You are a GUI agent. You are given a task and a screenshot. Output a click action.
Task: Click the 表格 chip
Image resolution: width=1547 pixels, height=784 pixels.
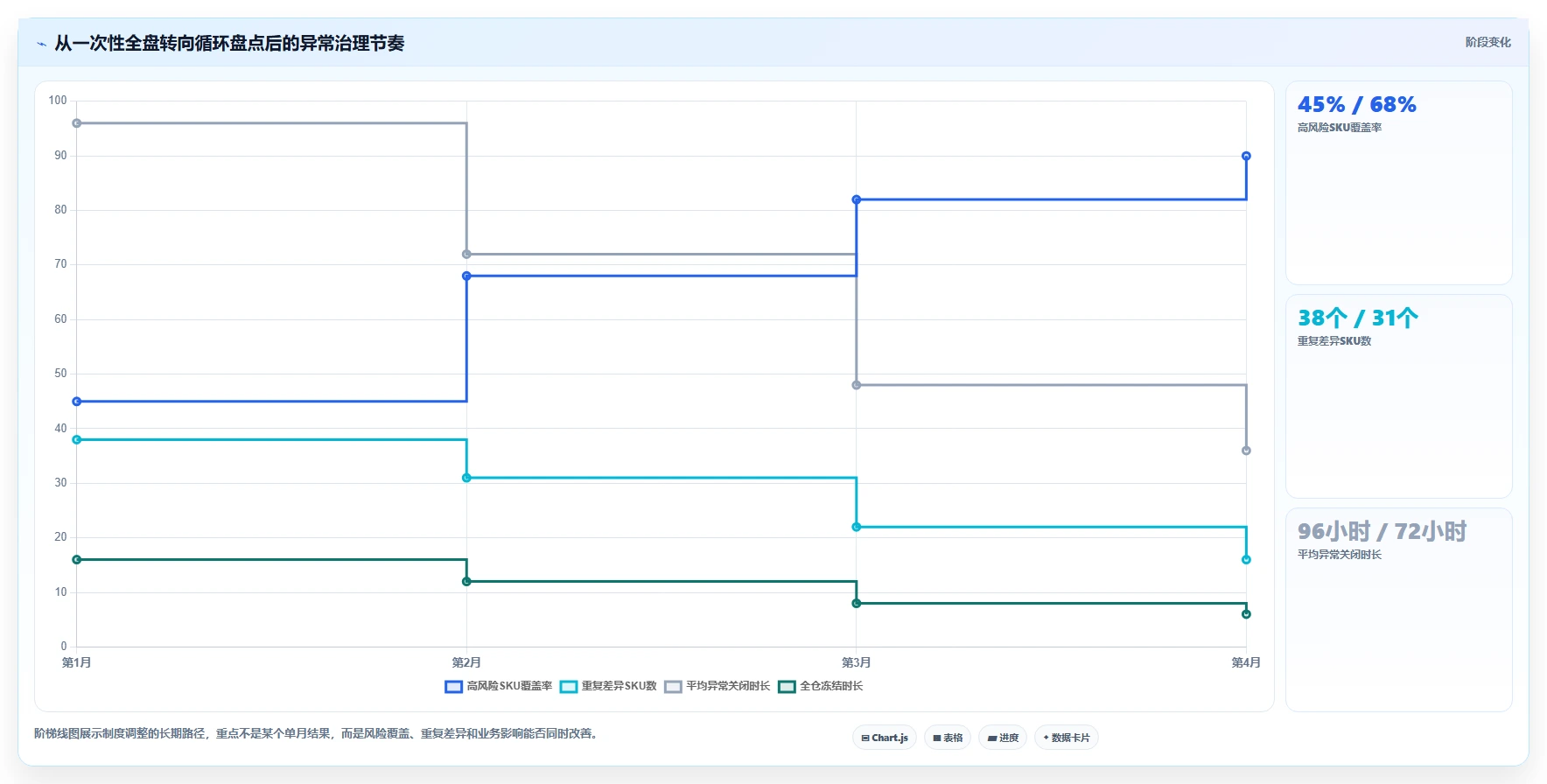tap(948, 738)
